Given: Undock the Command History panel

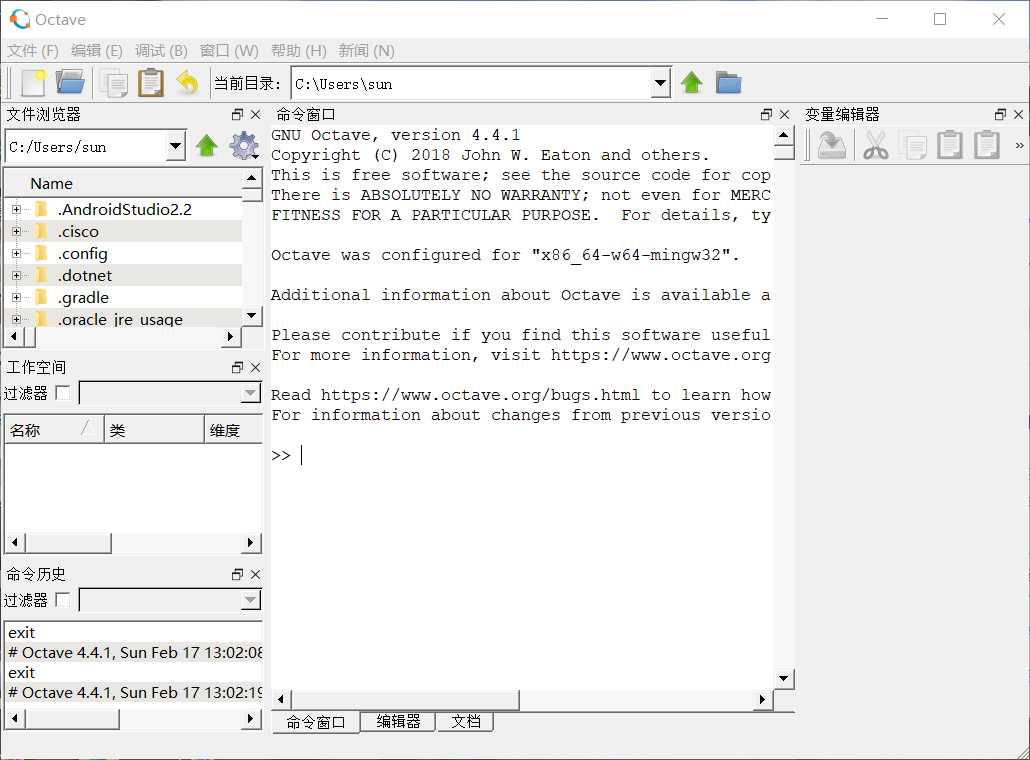Looking at the screenshot, I should pyautogui.click(x=238, y=574).
